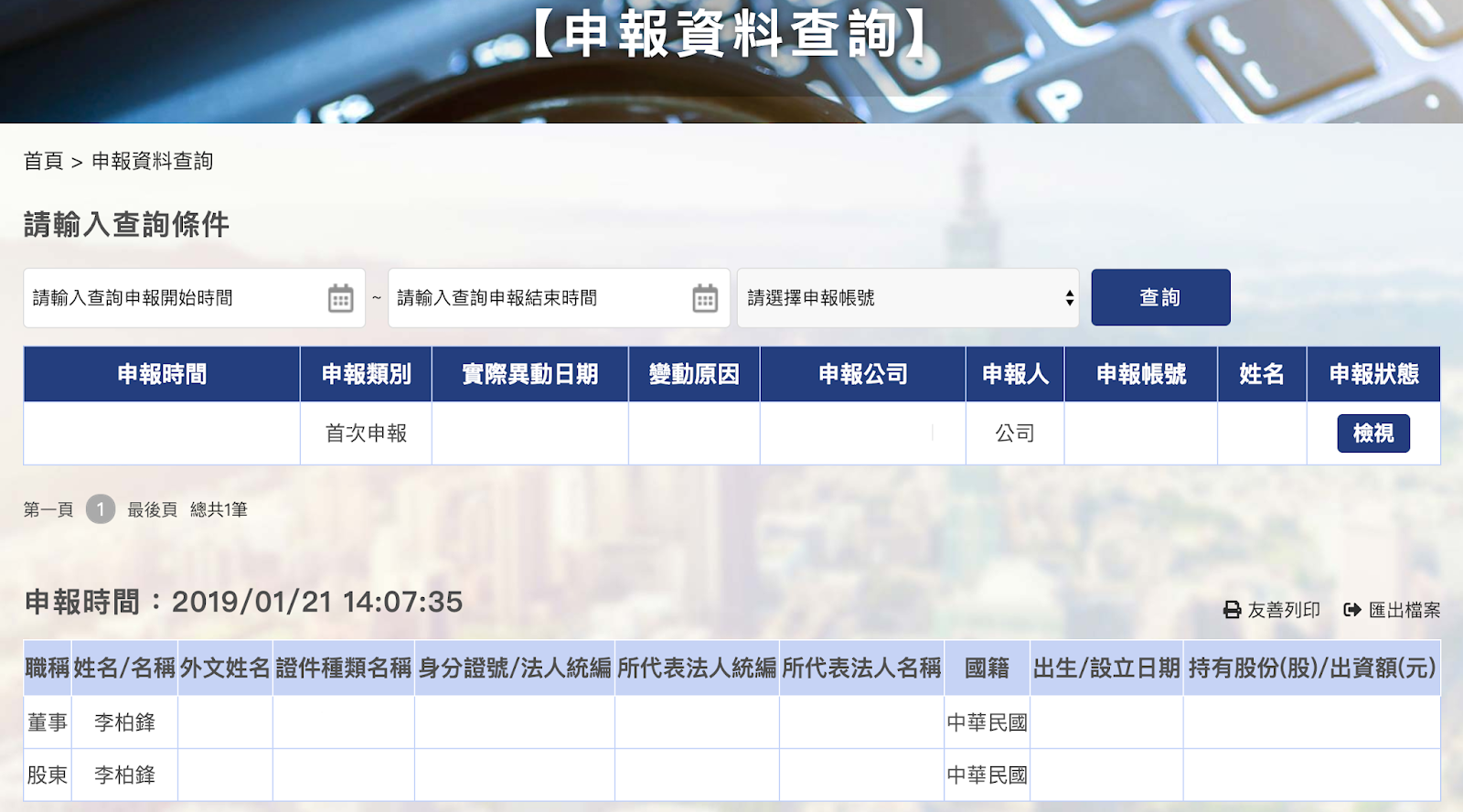Click the 友善列印 link text

[1284, 610]
